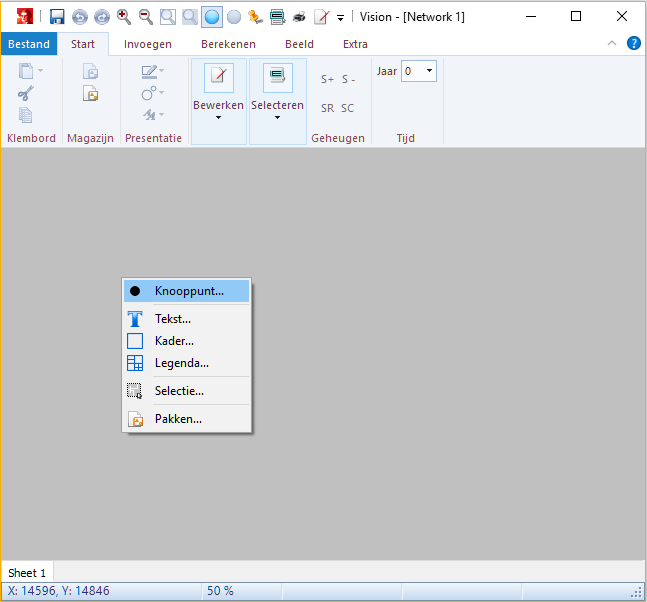Expand the Bewerken dropdown arrow
The height and width of the screenshot is (602, 647).
[218, 118]
